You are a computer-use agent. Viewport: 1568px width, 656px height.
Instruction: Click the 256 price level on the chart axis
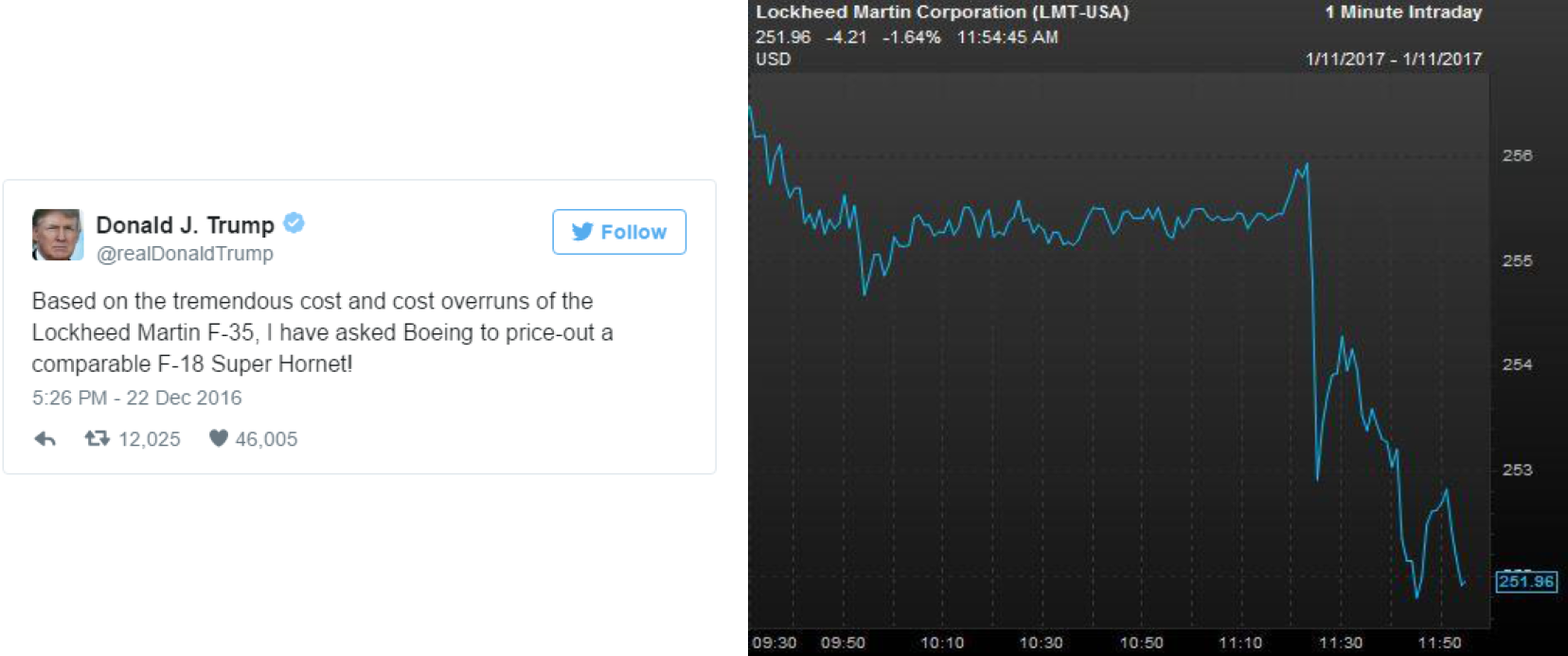pyautogui.click(x=1517, y=155)
